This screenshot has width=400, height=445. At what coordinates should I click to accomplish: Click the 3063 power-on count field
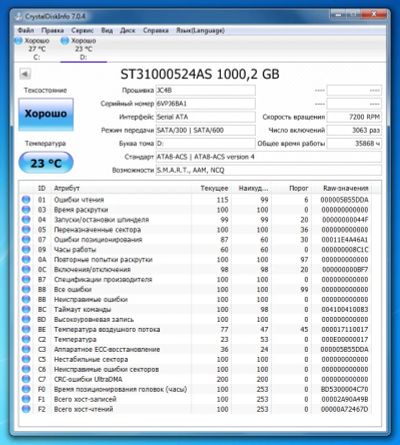click(x=354, y=130)
